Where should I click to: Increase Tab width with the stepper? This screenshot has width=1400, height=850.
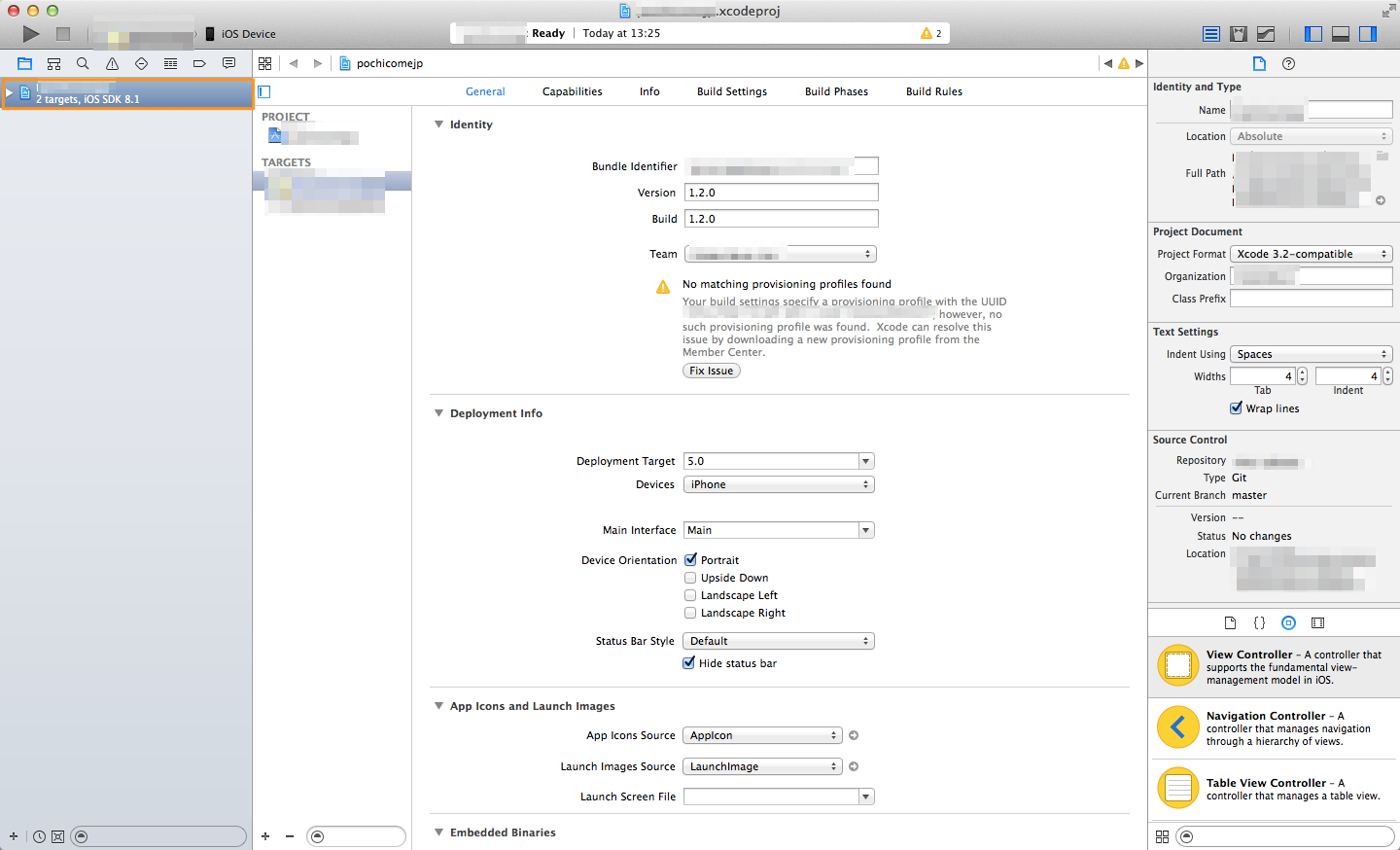click(1300, 372)
